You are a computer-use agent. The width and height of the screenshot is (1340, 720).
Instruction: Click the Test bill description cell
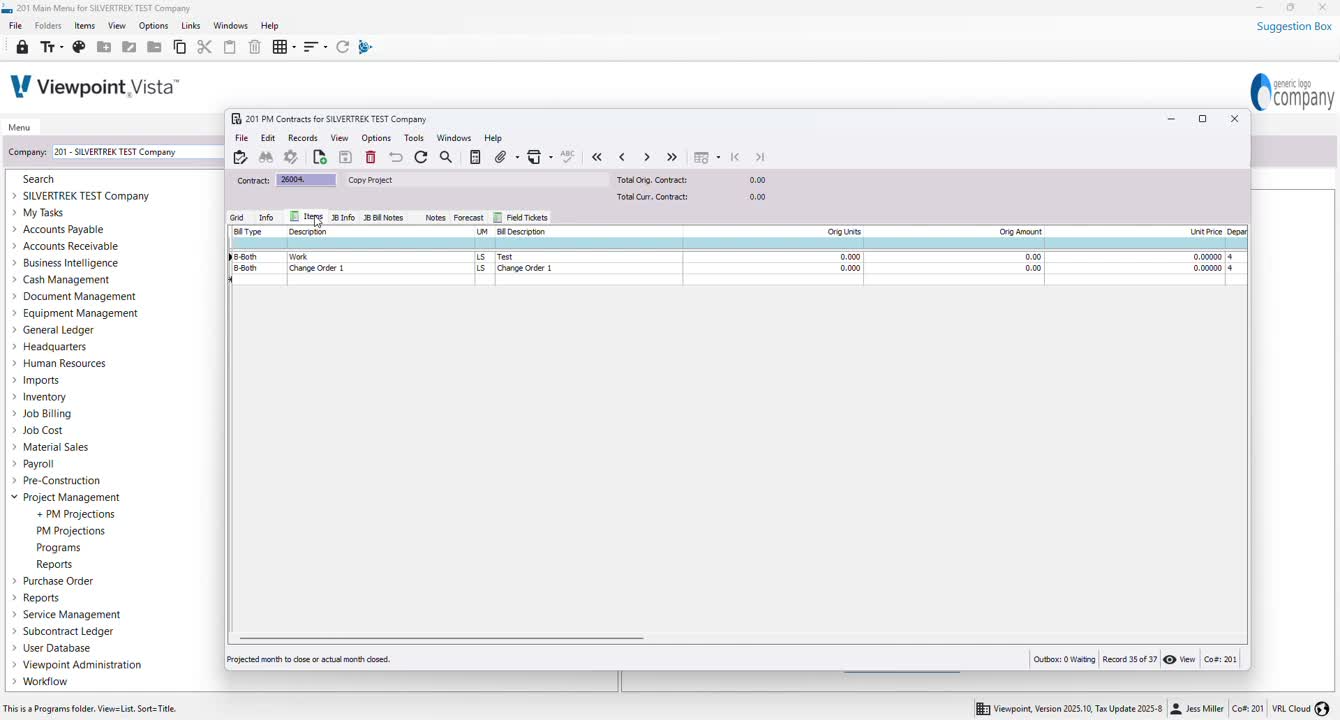click(589, 257)
